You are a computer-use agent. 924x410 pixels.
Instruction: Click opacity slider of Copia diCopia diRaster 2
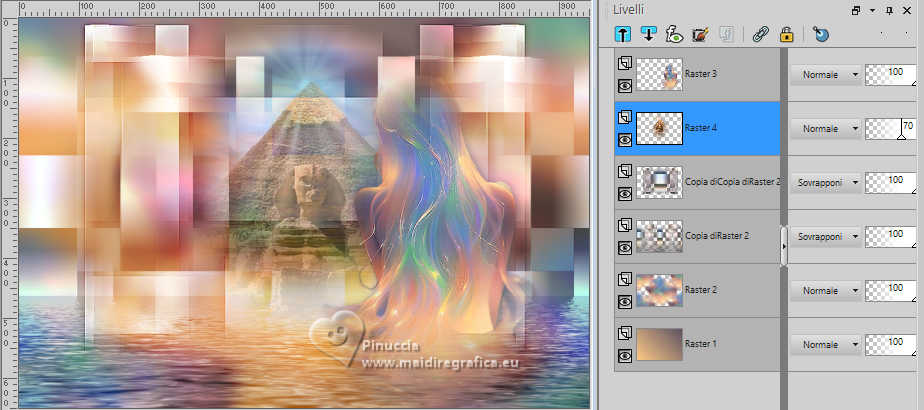[x=891, y=183]
